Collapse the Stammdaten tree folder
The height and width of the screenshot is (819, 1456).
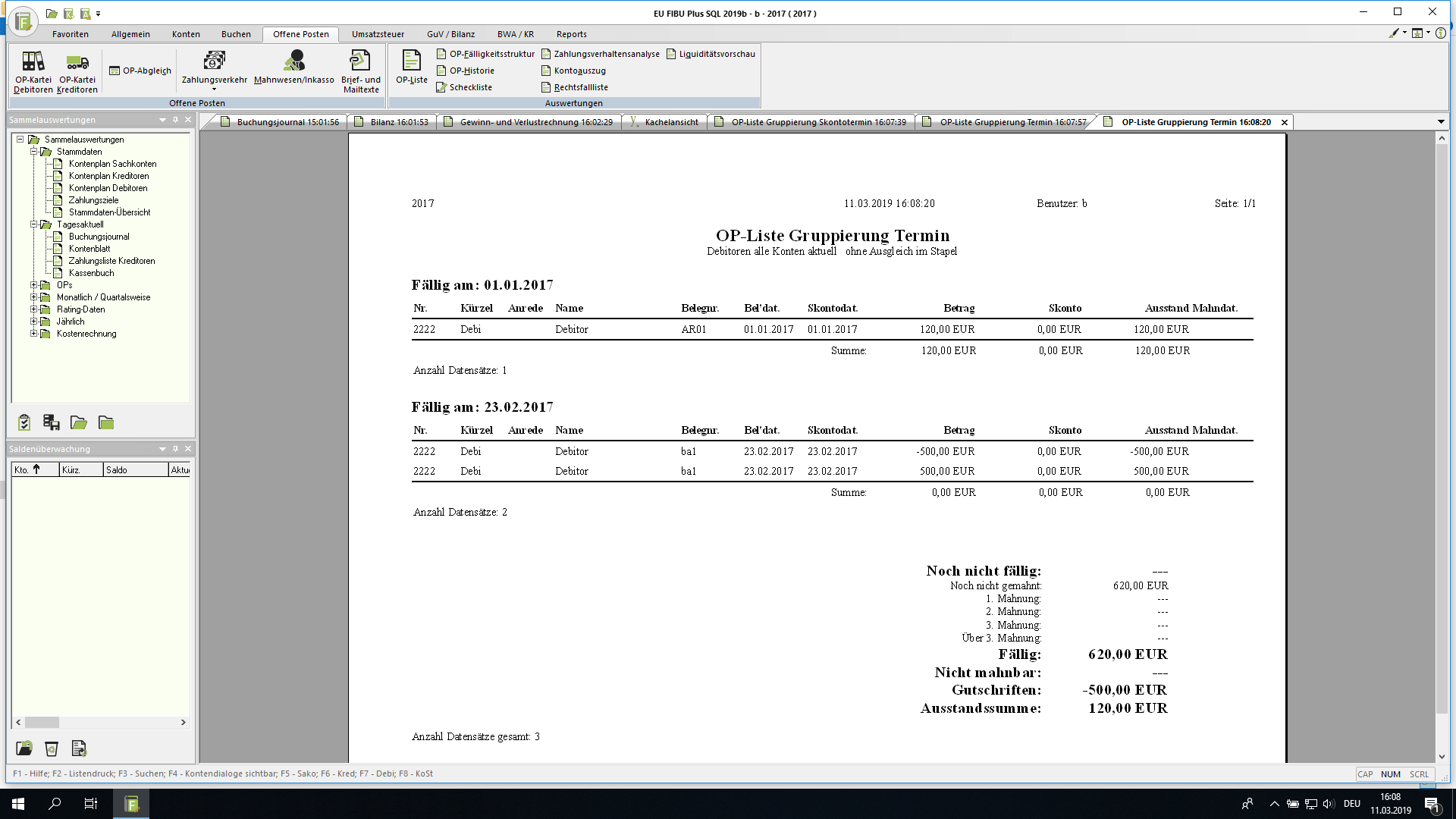click(x=33, y=152)
